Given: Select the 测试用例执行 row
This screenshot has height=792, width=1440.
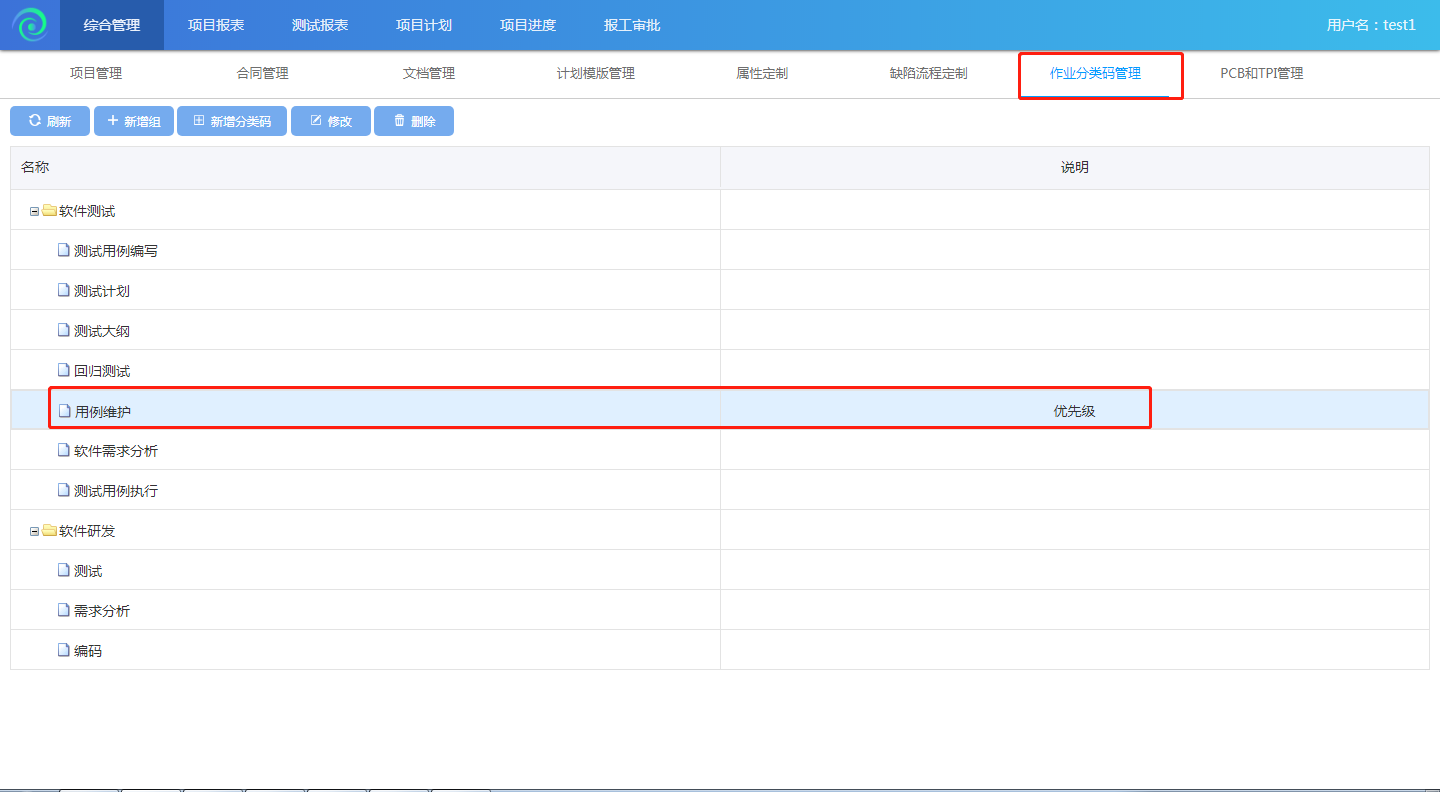Looking at the screenshot, I should pyautogui.click(x=116, y=491).
